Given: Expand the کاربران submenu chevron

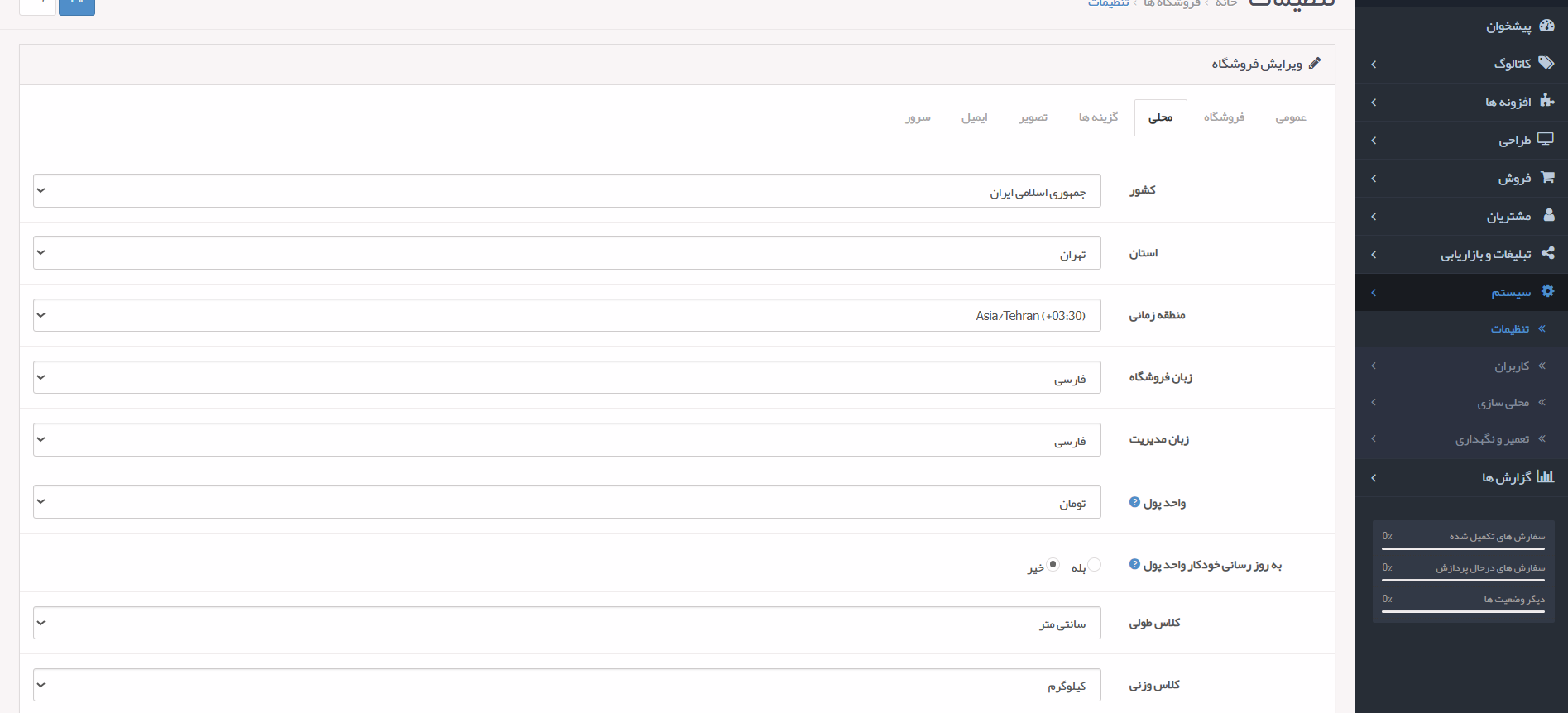Looking at the screenshot, I should point(1374,366).
